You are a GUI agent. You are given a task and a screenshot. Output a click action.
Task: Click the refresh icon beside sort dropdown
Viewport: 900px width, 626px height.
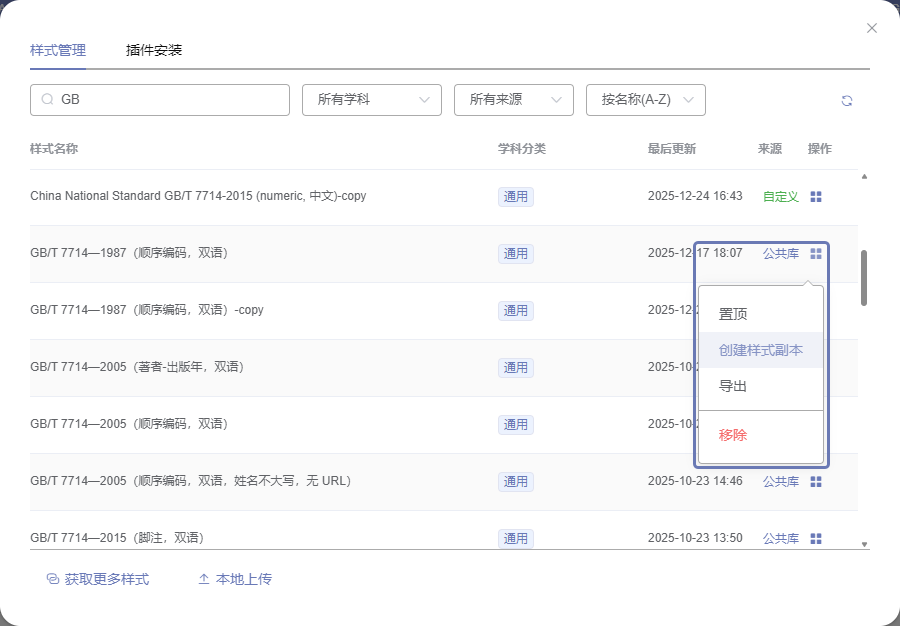click(847, 101)
